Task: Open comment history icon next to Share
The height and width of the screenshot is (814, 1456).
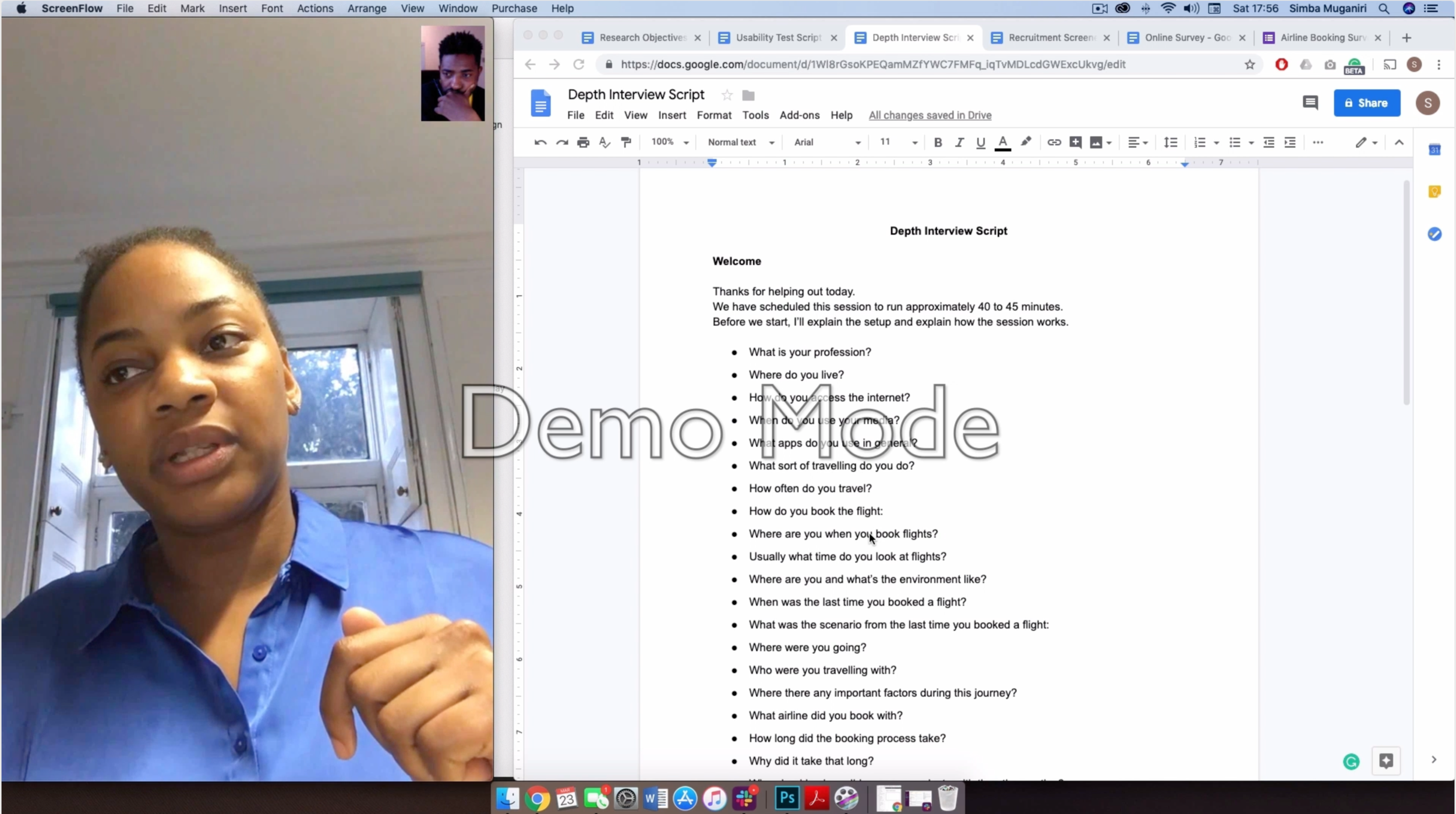Action: pos(1310,103)
